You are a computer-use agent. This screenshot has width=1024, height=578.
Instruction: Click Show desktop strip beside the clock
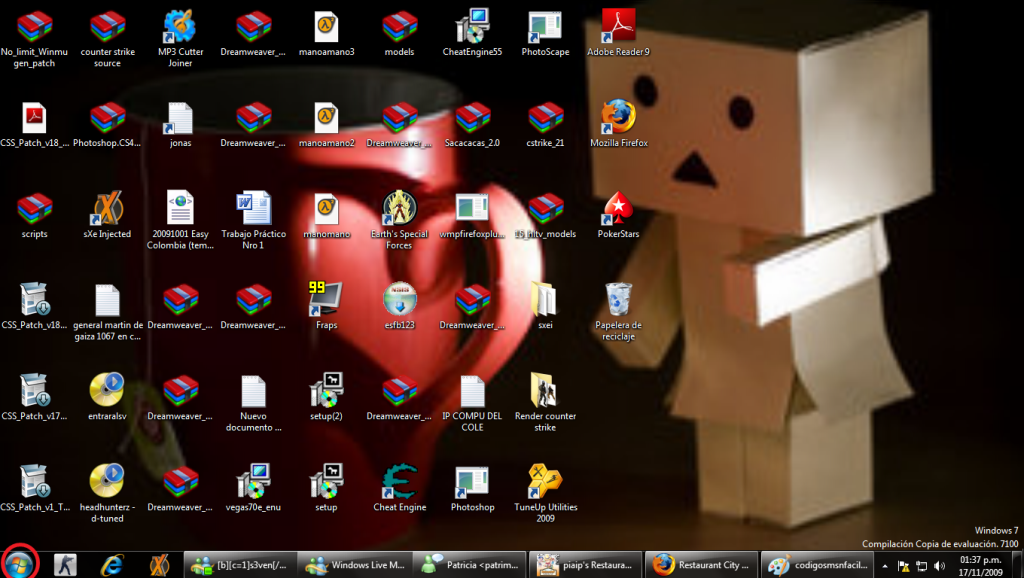click(x=1018, y=565)
